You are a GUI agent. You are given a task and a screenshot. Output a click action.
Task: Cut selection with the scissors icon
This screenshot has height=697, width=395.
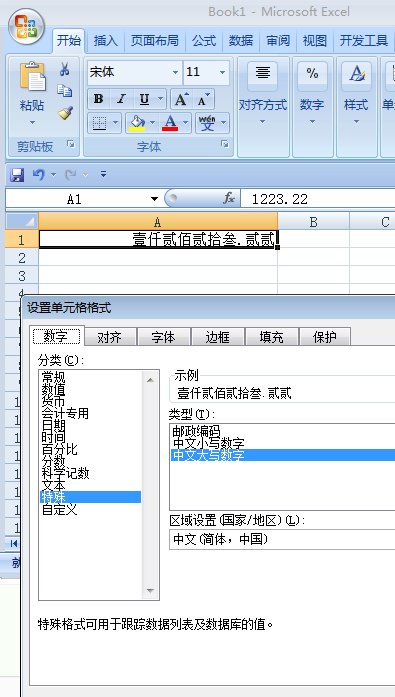(x=65, y=69)
